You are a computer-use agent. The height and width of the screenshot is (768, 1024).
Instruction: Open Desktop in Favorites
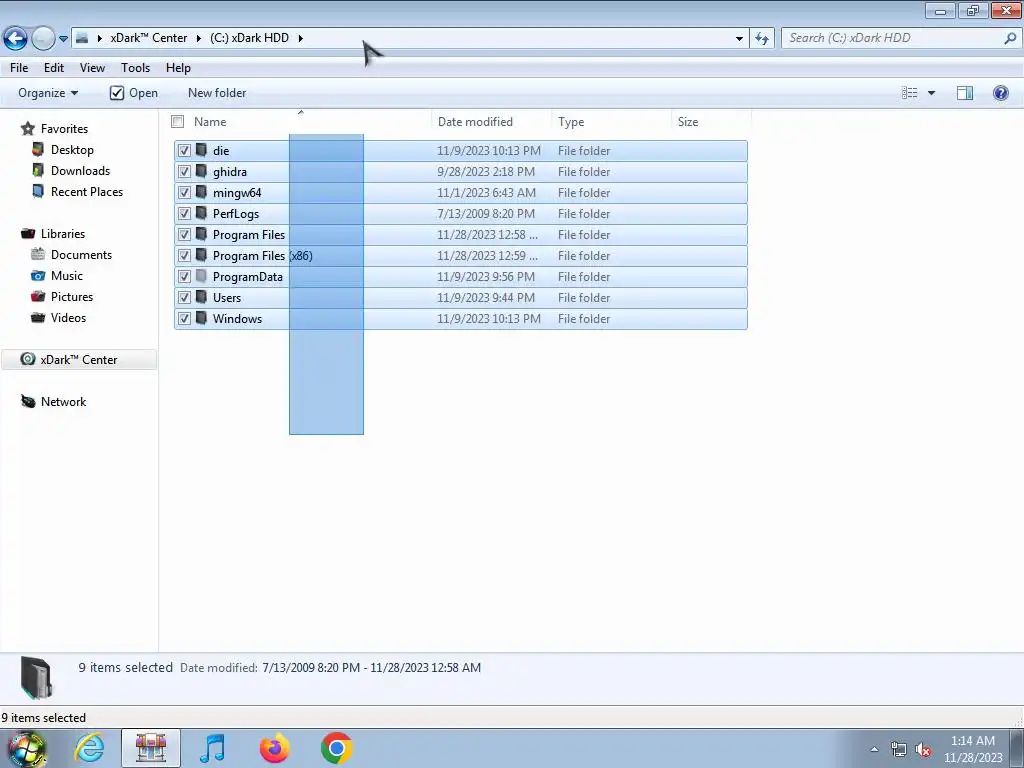72,150
